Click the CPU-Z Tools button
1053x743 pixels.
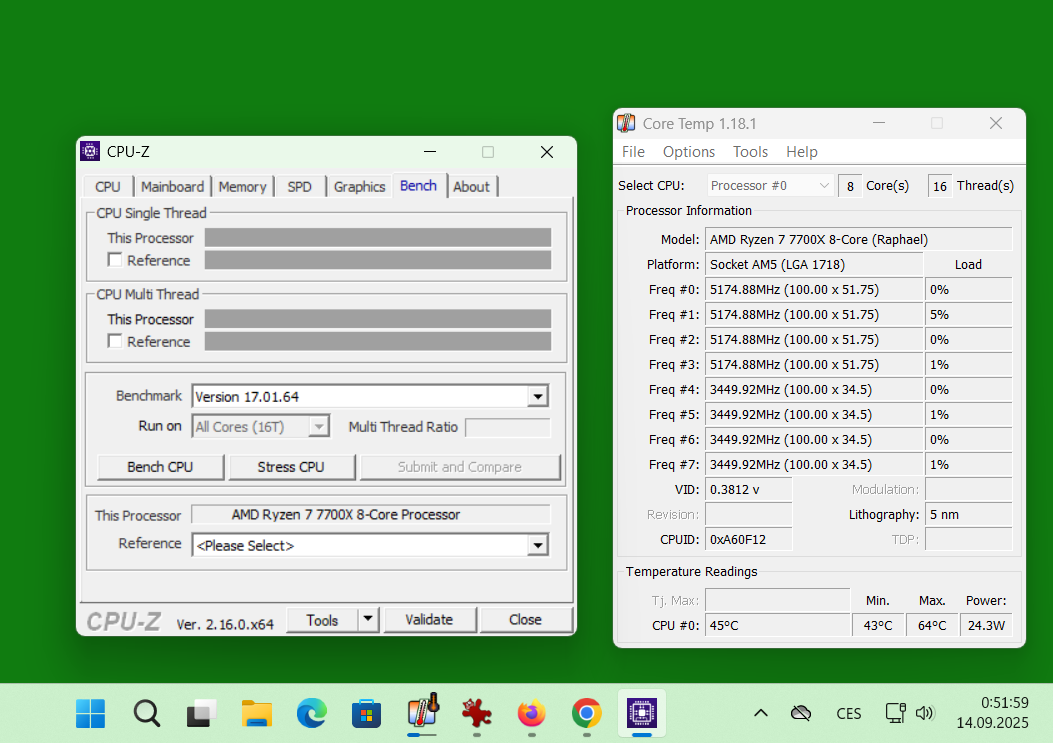tap(322, 620)
